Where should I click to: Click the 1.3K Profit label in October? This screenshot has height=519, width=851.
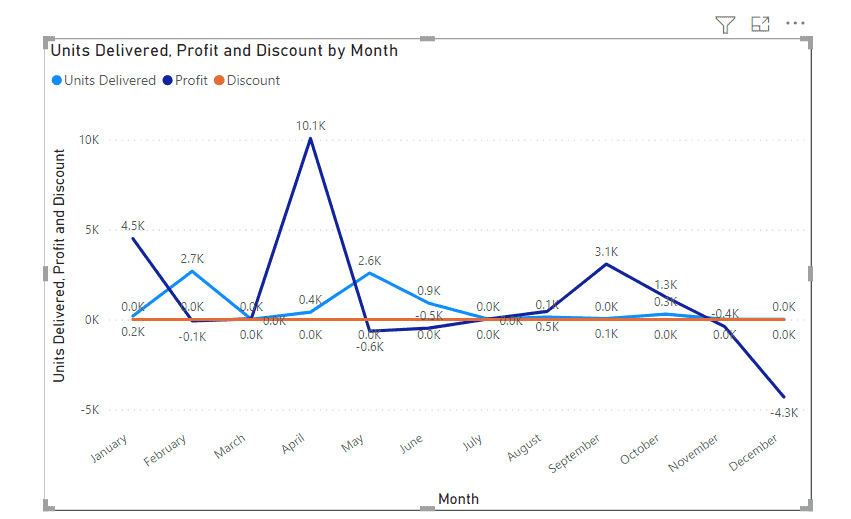click(x=665, y=285)
